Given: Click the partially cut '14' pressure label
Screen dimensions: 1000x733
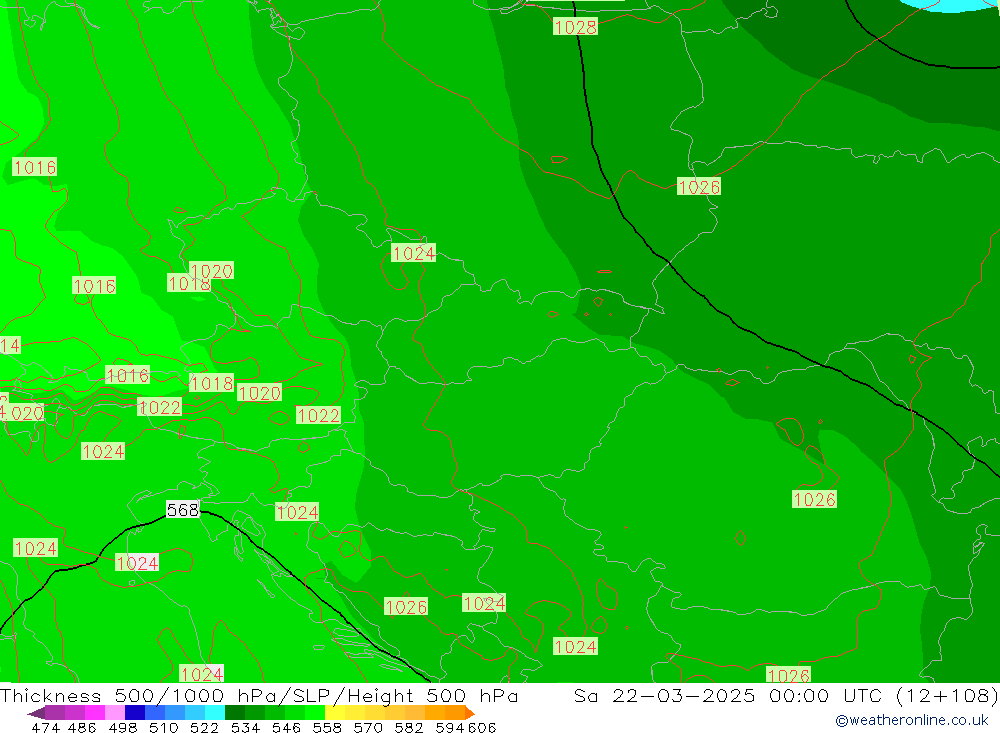Looking at the screenshot, I should tap(10, 345).
